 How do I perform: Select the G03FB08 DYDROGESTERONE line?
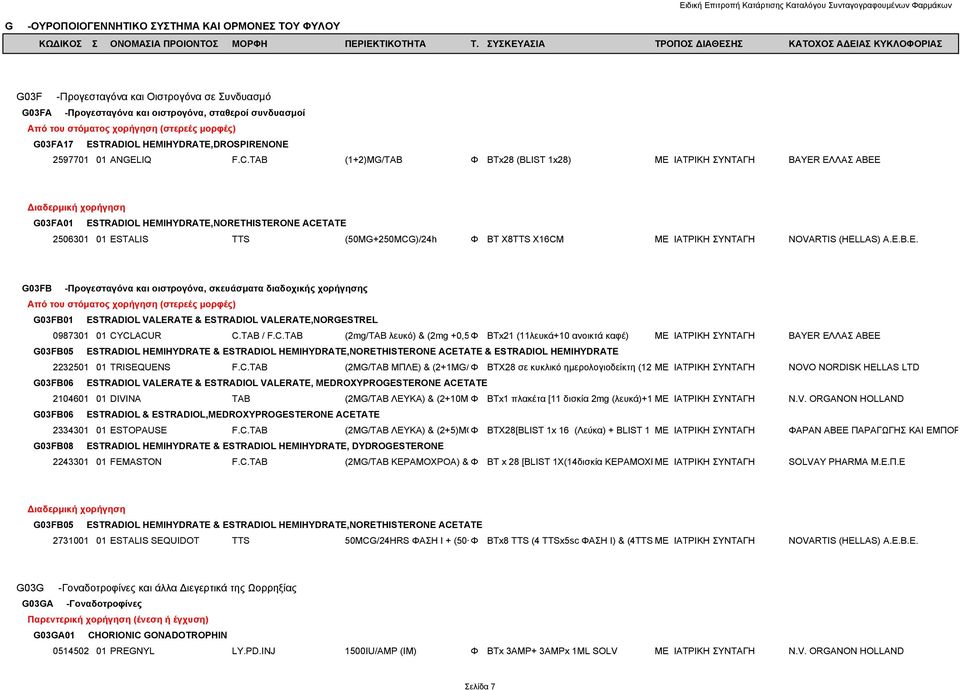[x=238, y=446]
